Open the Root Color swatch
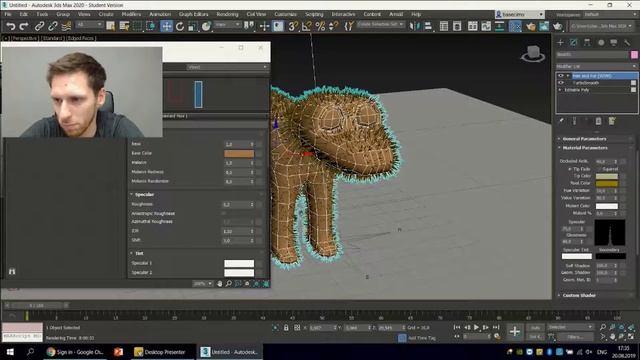Image resolution: width=640 pixels, height=360 pixels. (x=607, y=183)
